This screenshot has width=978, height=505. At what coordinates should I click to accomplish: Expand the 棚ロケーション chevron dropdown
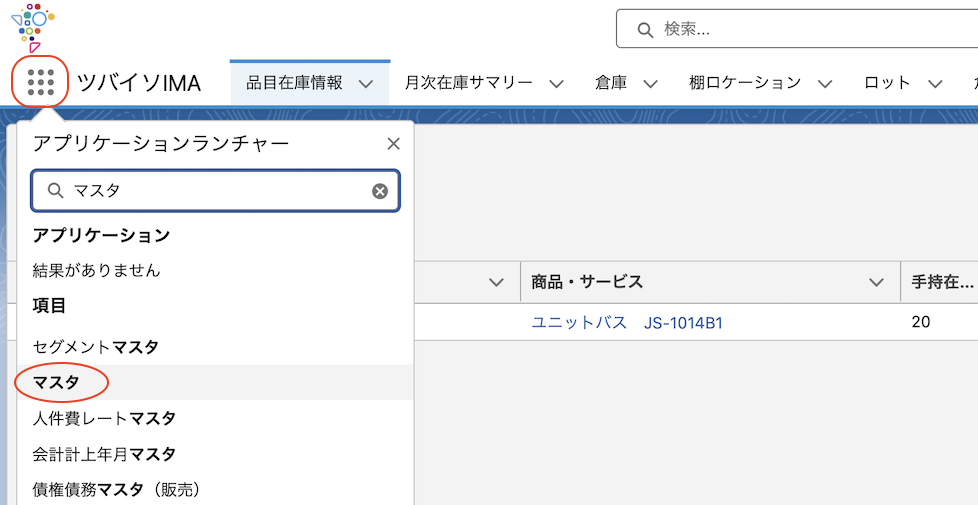[x=825, y=84]
